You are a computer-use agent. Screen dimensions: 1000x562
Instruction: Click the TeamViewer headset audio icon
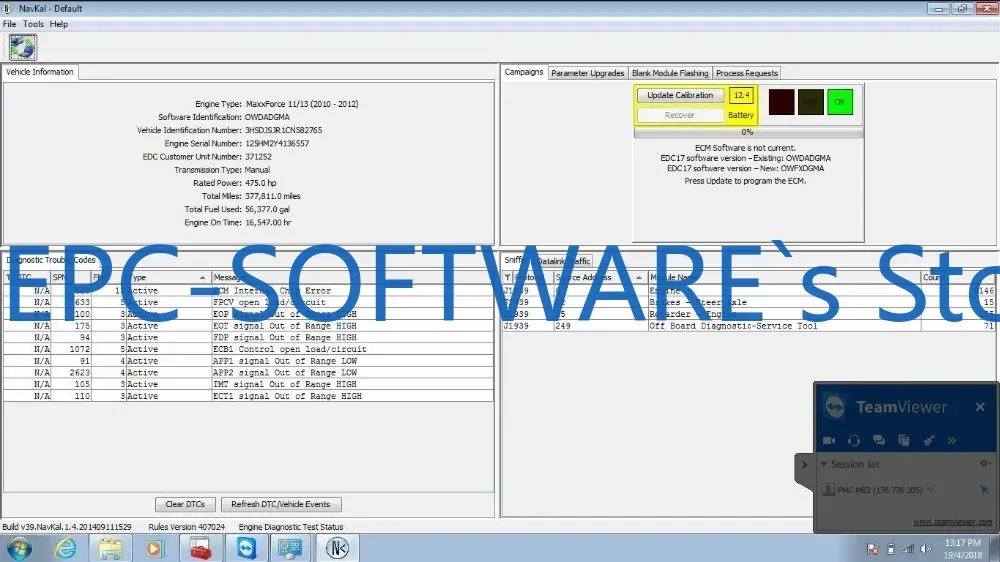(854, 440)
